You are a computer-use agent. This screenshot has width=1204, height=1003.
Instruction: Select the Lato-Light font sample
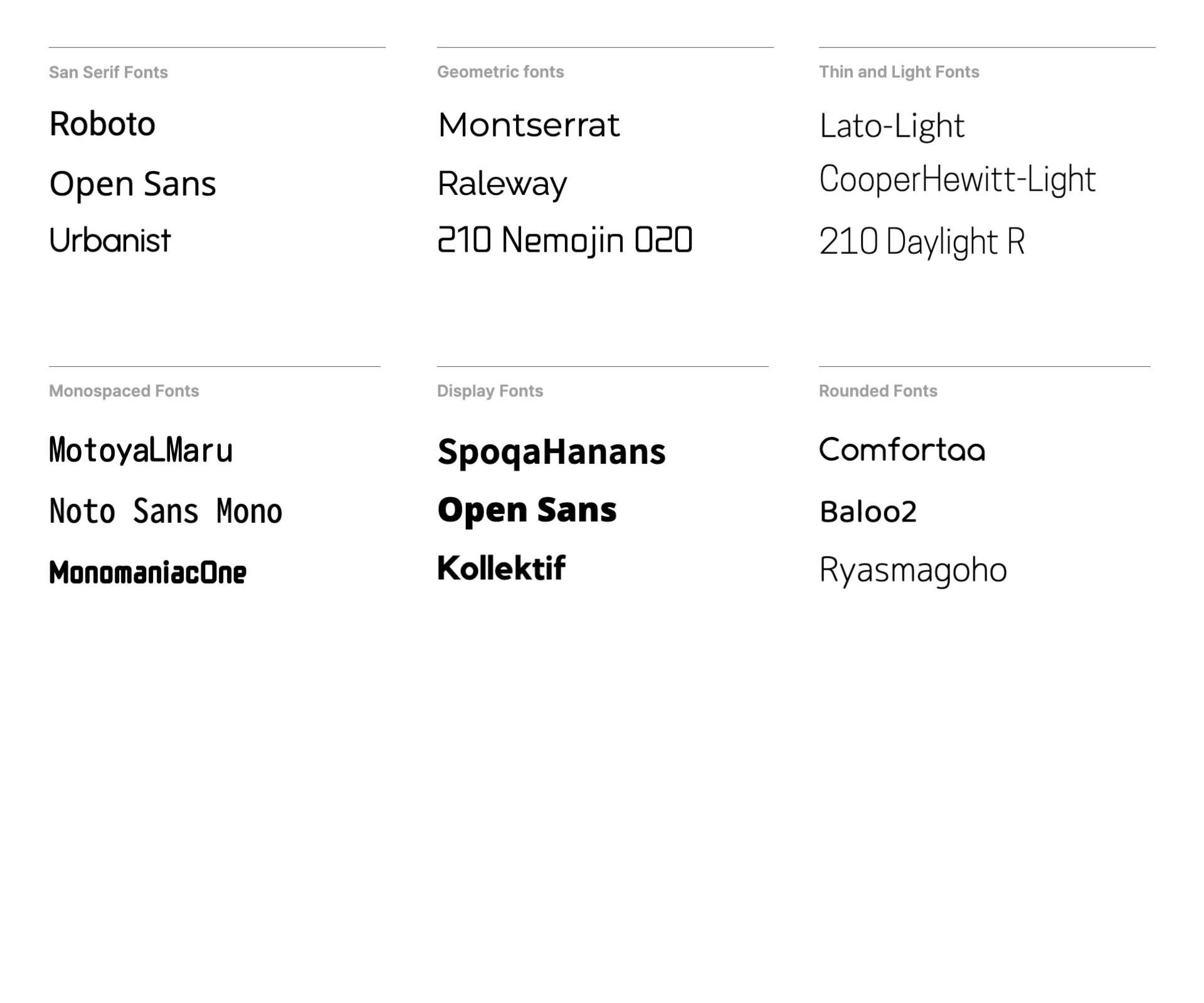[x=892, y=127]
